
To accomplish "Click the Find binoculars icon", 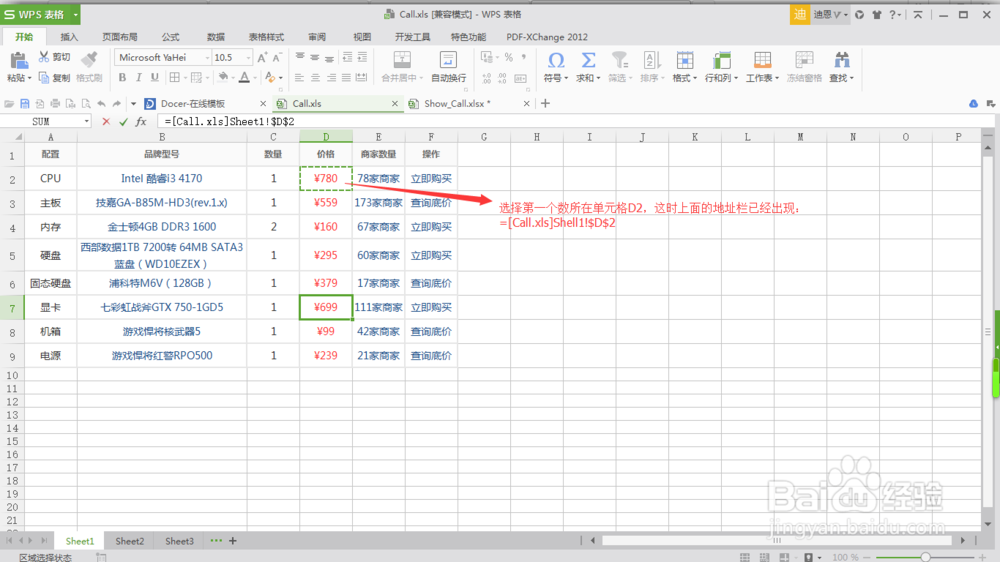I will 842,60.
